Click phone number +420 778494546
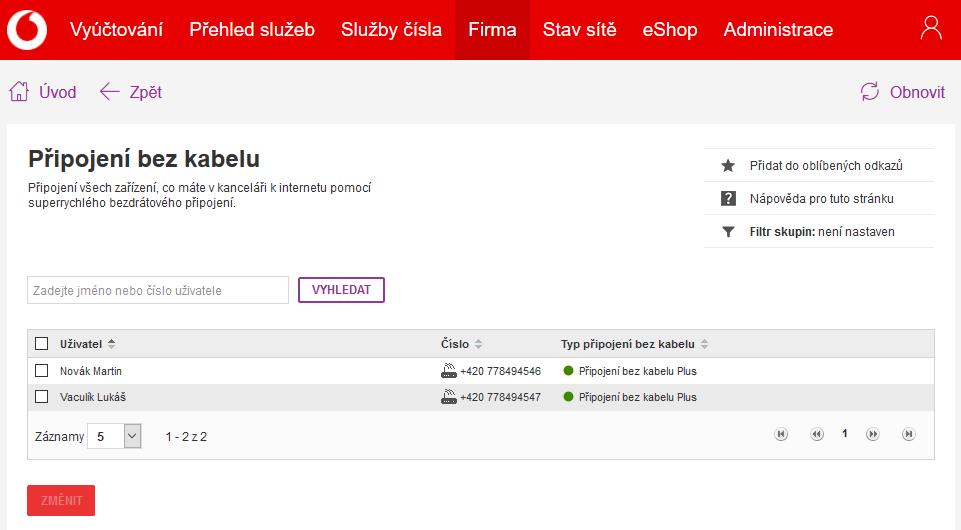This screenshot has width=961, height=530. pos(501,371)
